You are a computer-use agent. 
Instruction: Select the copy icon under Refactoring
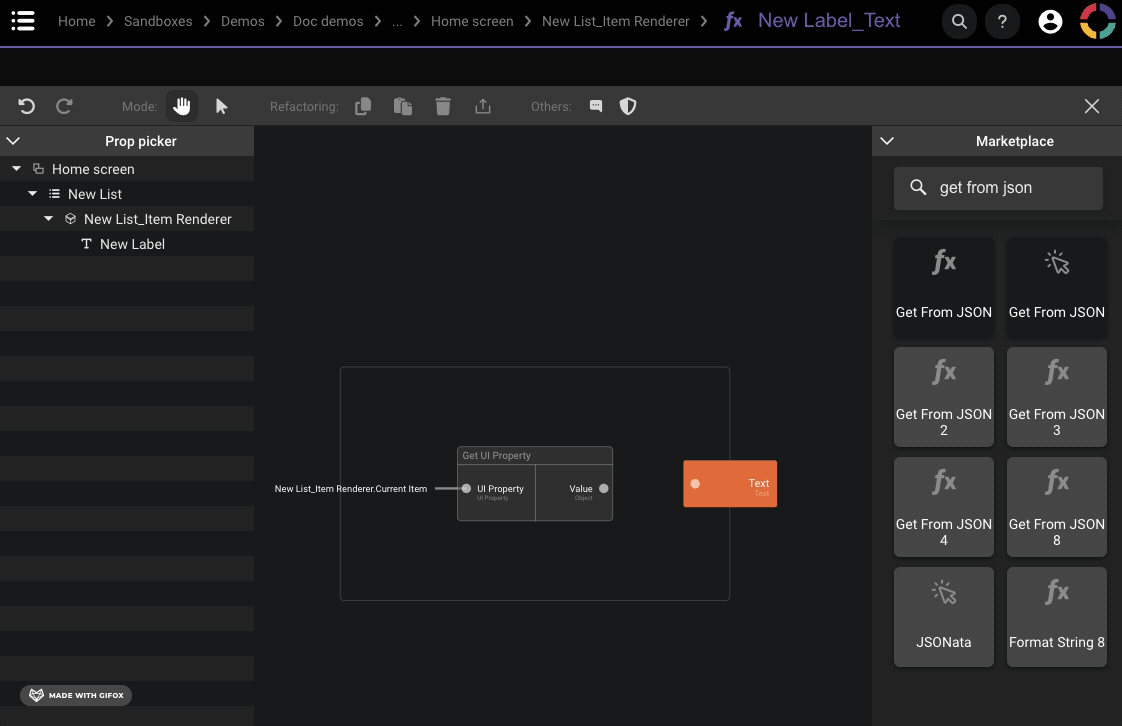(363, 106)
